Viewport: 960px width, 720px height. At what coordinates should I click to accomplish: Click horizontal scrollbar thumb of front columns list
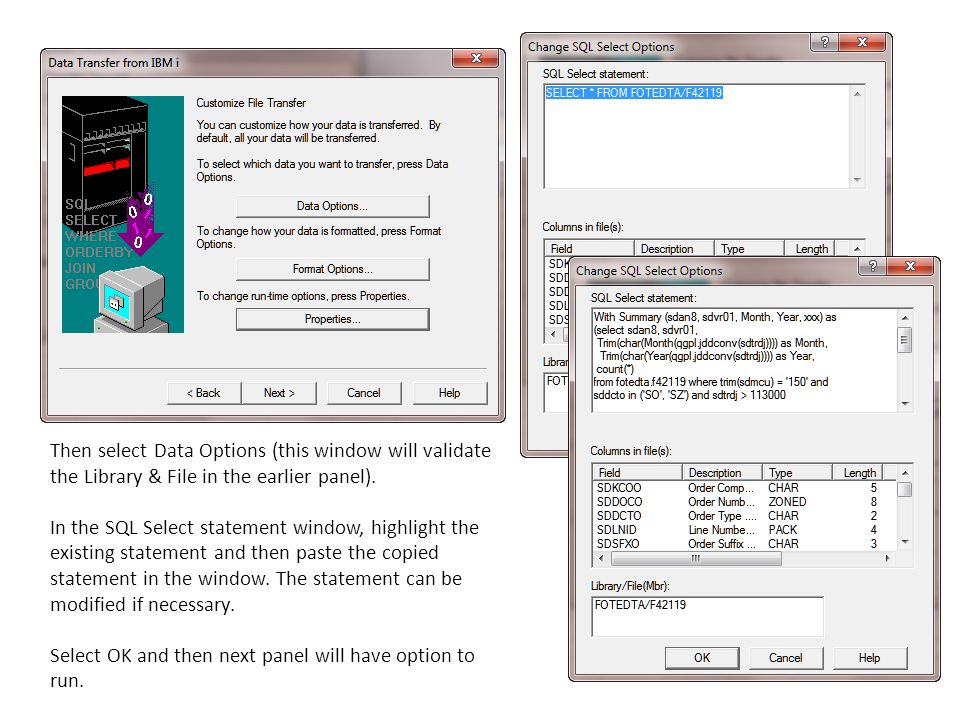point(696,558)
